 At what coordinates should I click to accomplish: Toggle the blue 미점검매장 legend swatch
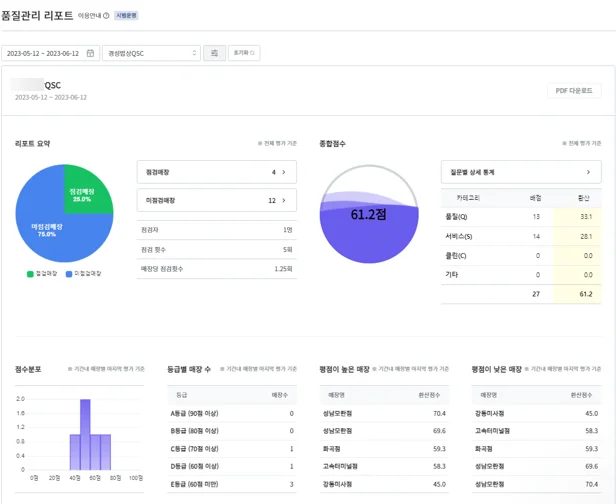[x=69, y=274]
